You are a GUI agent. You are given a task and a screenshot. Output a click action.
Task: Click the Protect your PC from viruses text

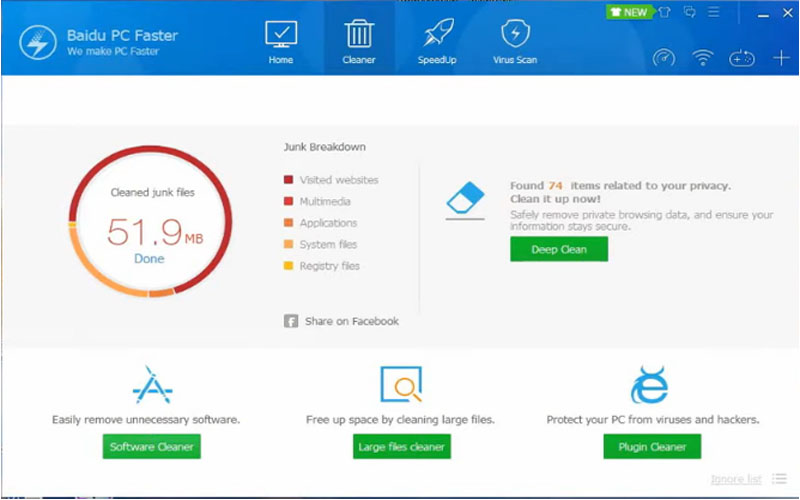click(x=653, y=419)
